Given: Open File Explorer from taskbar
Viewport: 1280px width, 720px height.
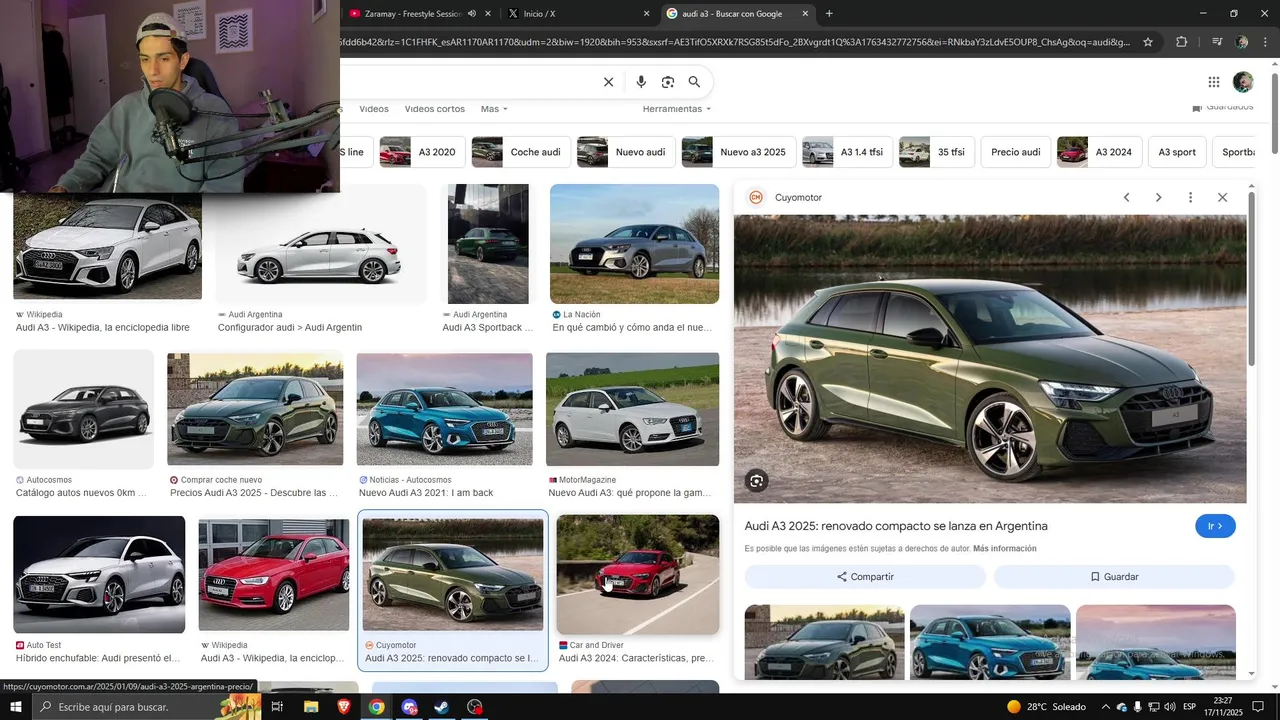Looking at the screenshot, I should click(x=311, y=707).
